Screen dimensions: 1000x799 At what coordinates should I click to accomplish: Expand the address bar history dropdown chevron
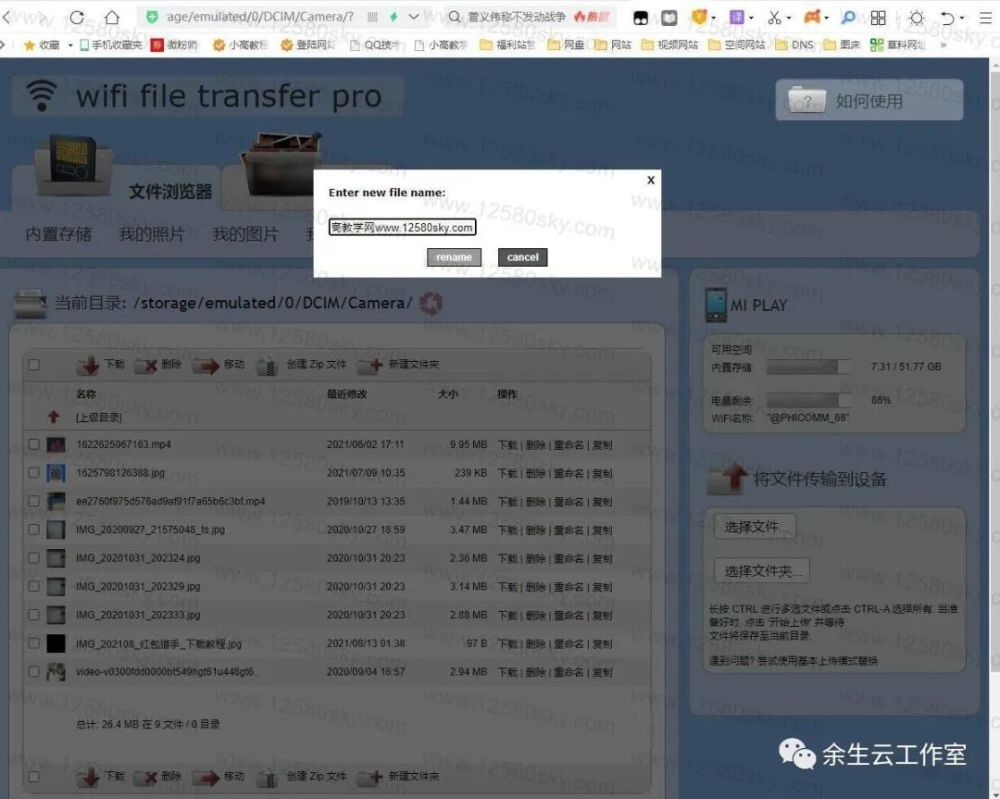click(x=414, y=17)
